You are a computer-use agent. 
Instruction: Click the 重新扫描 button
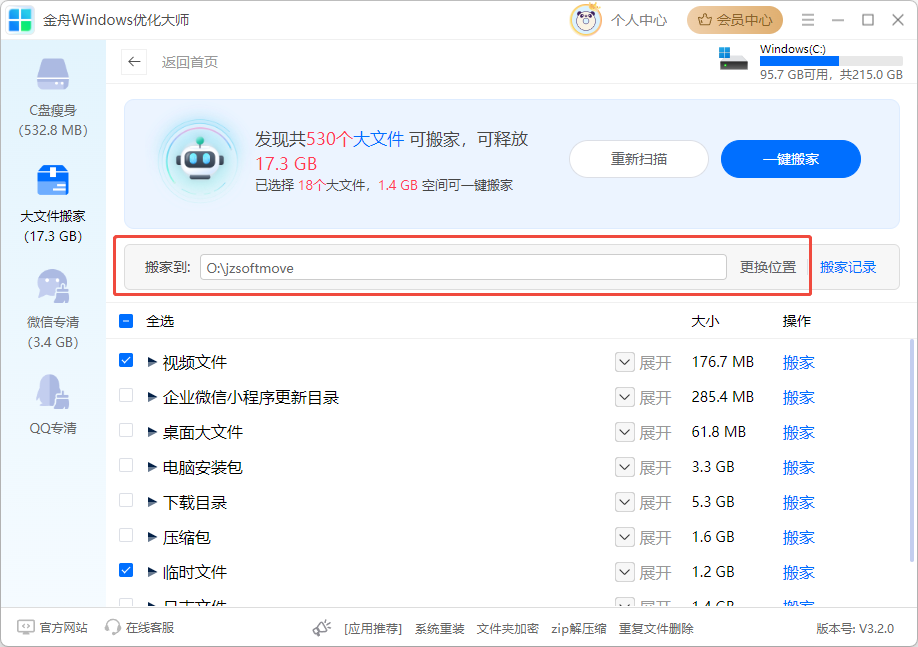click(x=639, y=159)
